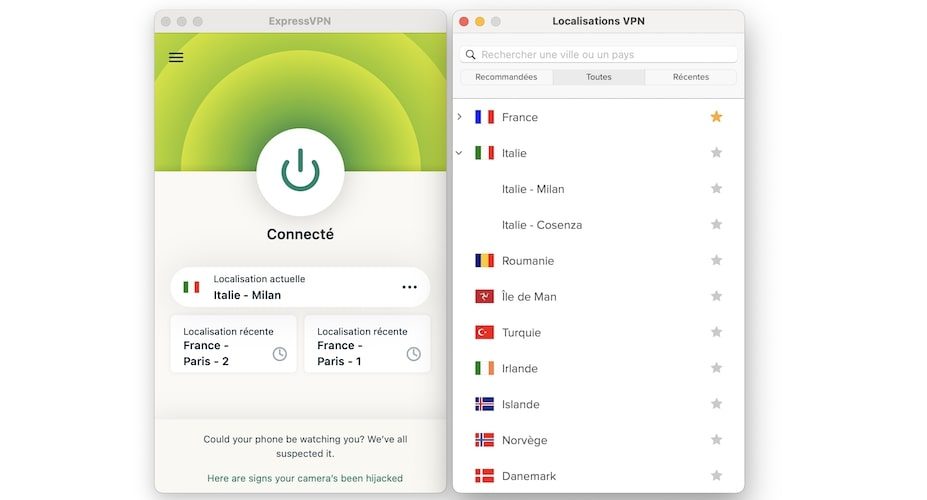Collapse the Italie server list
This screenshot has height=500, width=927.
[459, 153]
